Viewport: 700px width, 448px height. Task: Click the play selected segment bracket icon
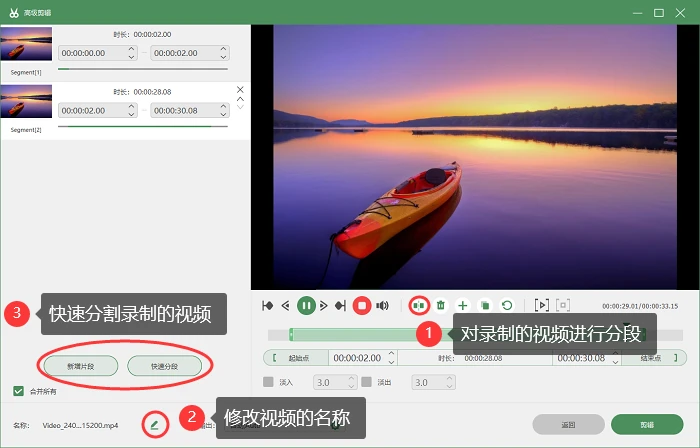point(542,306)
